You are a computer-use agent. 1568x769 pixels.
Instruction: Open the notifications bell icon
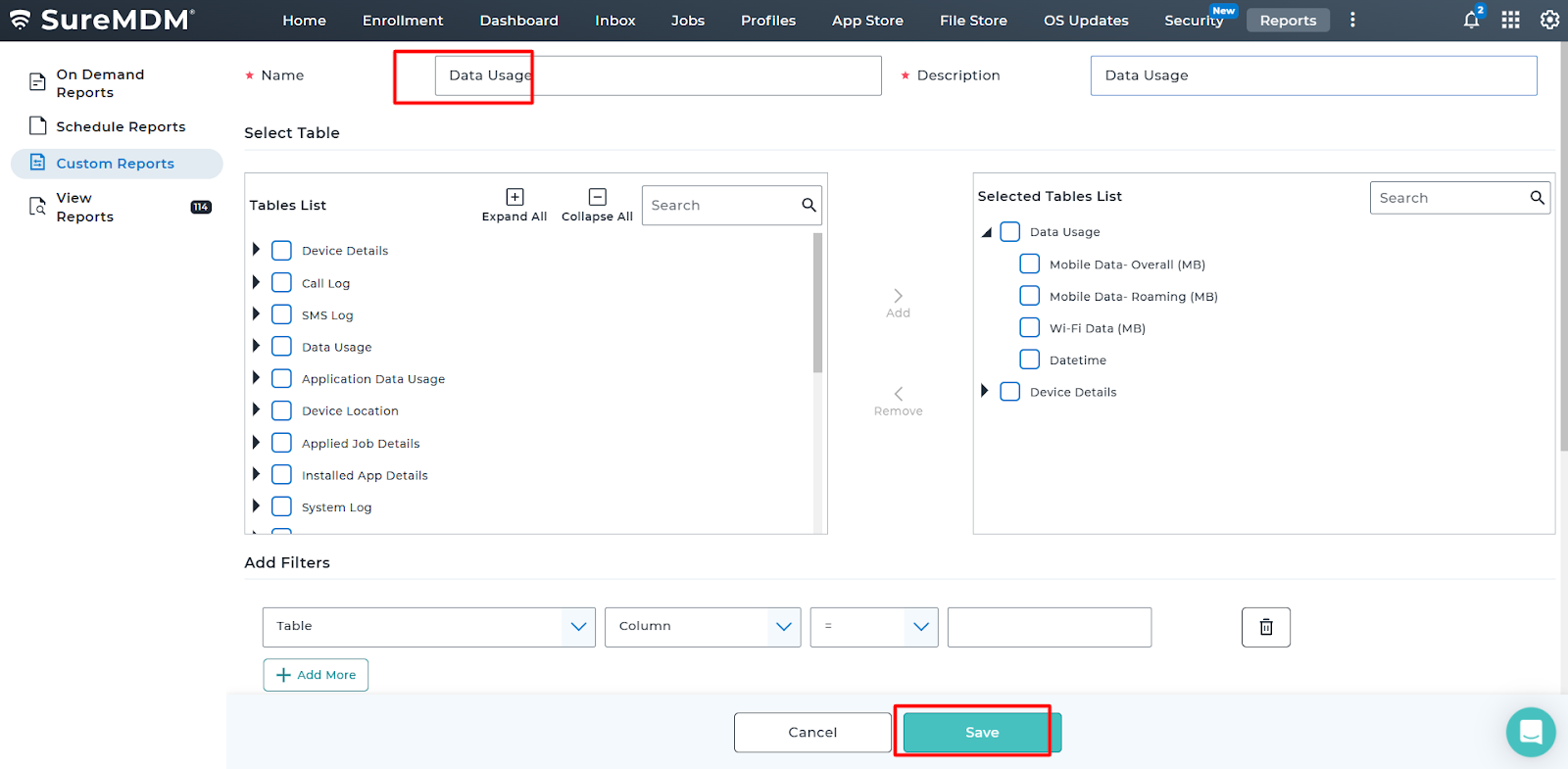pos(1471,21)
